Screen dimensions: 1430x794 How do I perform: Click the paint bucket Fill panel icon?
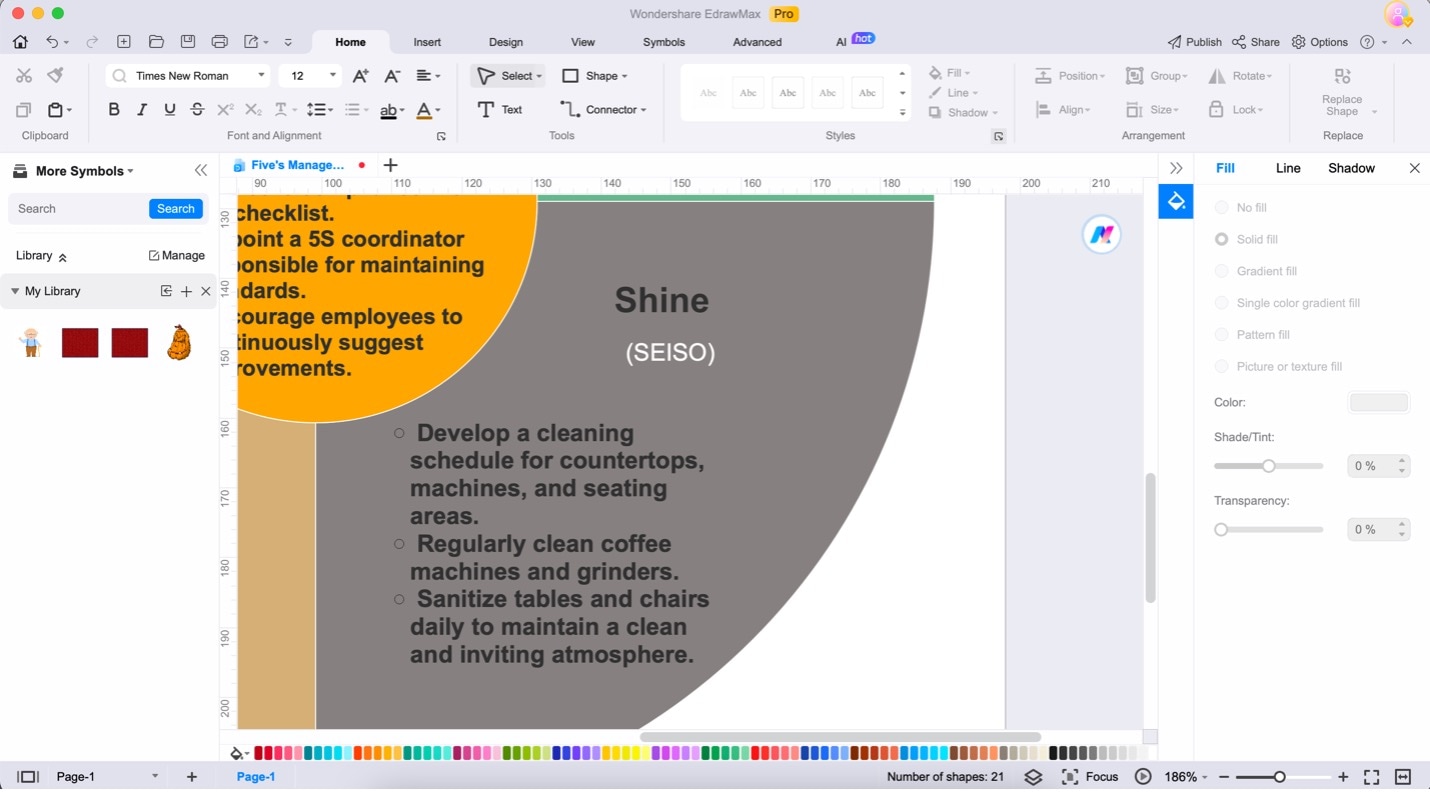click(x=1176, y=202)
